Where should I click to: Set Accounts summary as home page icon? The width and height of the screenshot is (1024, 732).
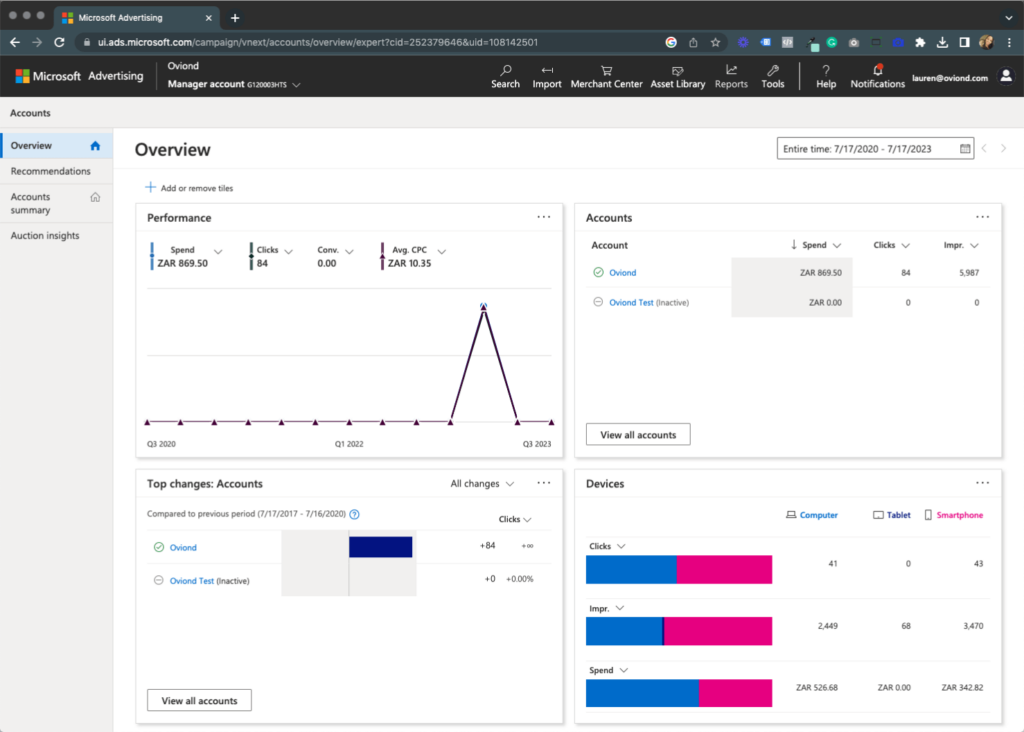tap(95, 197)
